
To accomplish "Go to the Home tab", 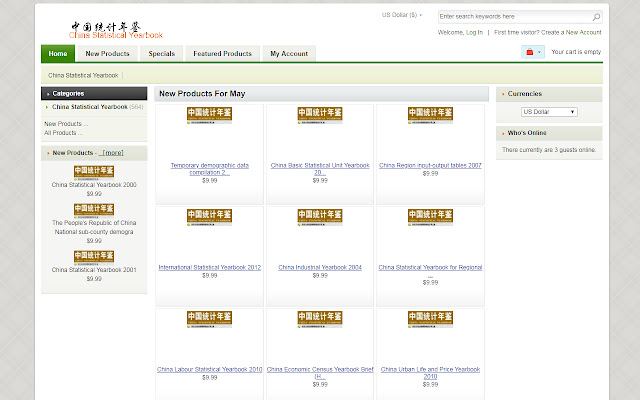I will (58, 53).
